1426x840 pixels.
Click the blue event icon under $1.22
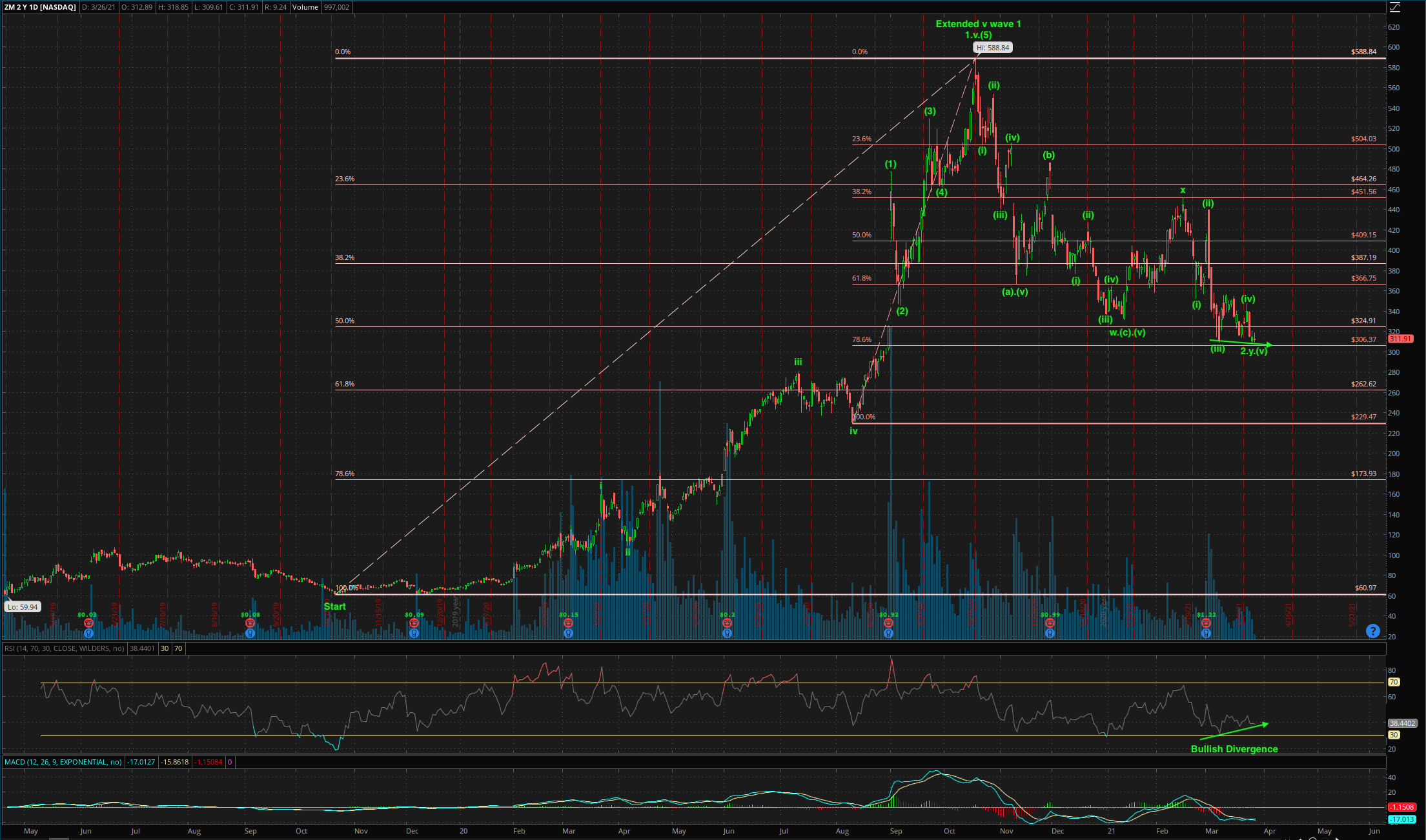(1206, 634)
